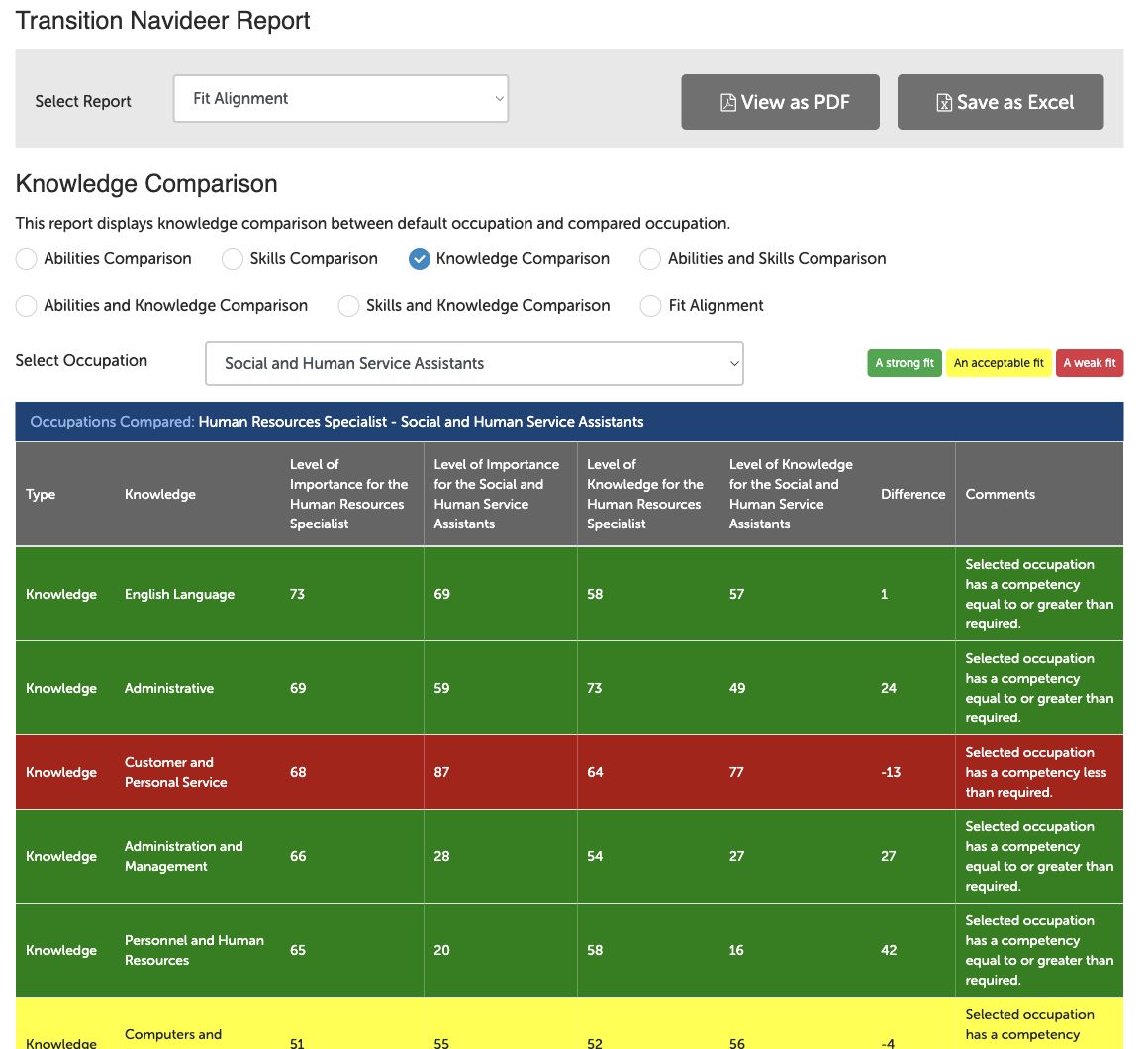
Task: Select the checked Knowledge Comparison radio button
Action: (x=420, y=259)
